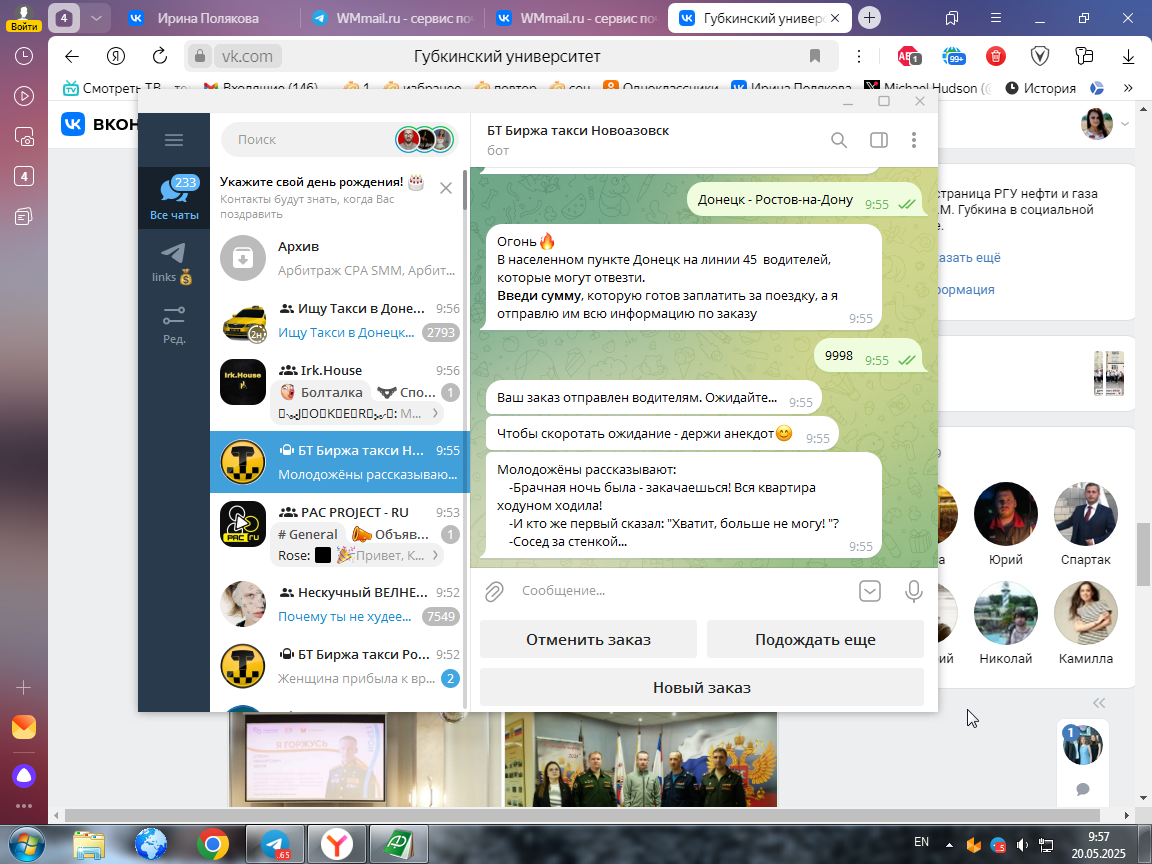The image size is (1152, 864).
Task: Dismiss the birthday reminder banner
Action: (x=446, y=188)
